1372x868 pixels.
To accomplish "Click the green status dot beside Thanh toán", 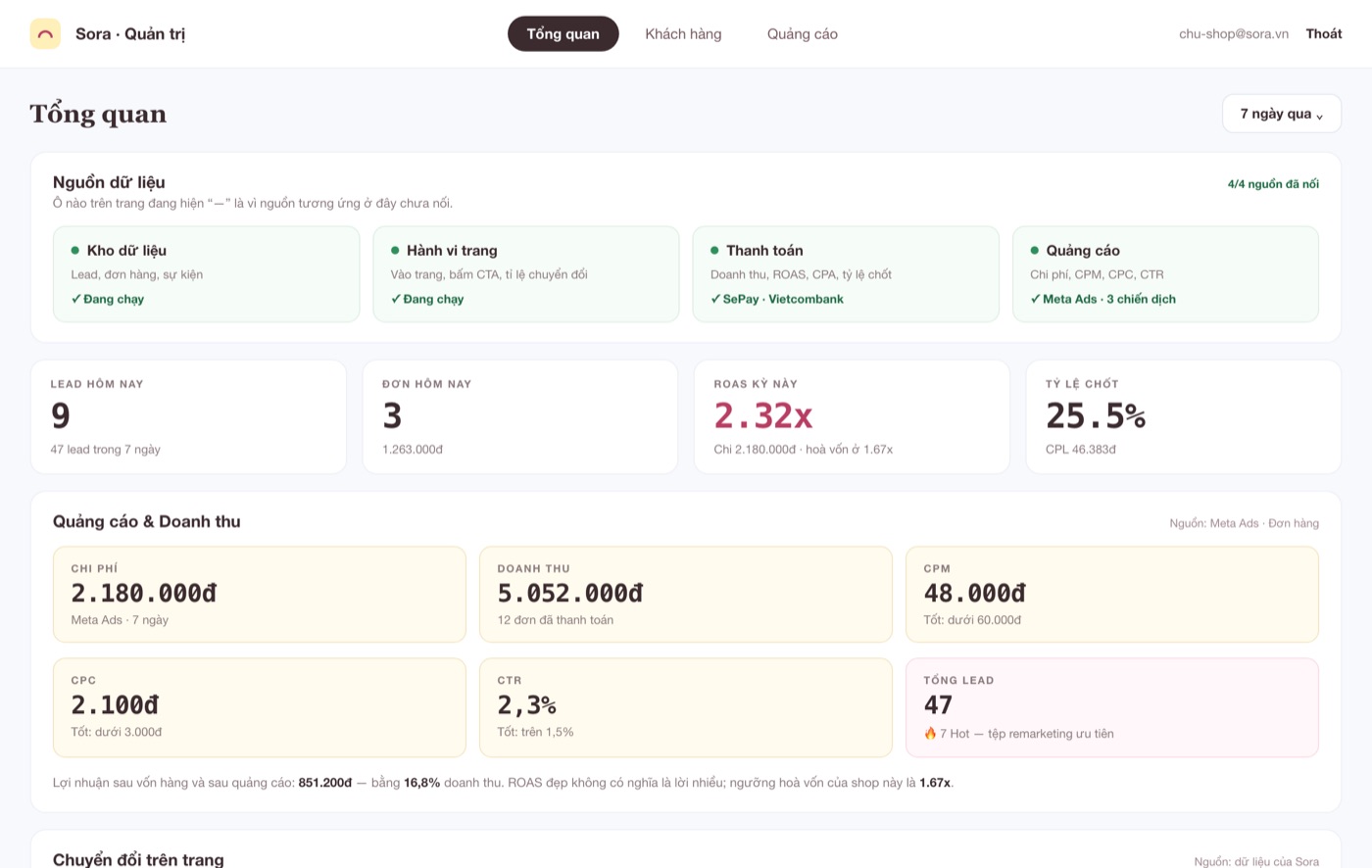I will tap(714, 251).
